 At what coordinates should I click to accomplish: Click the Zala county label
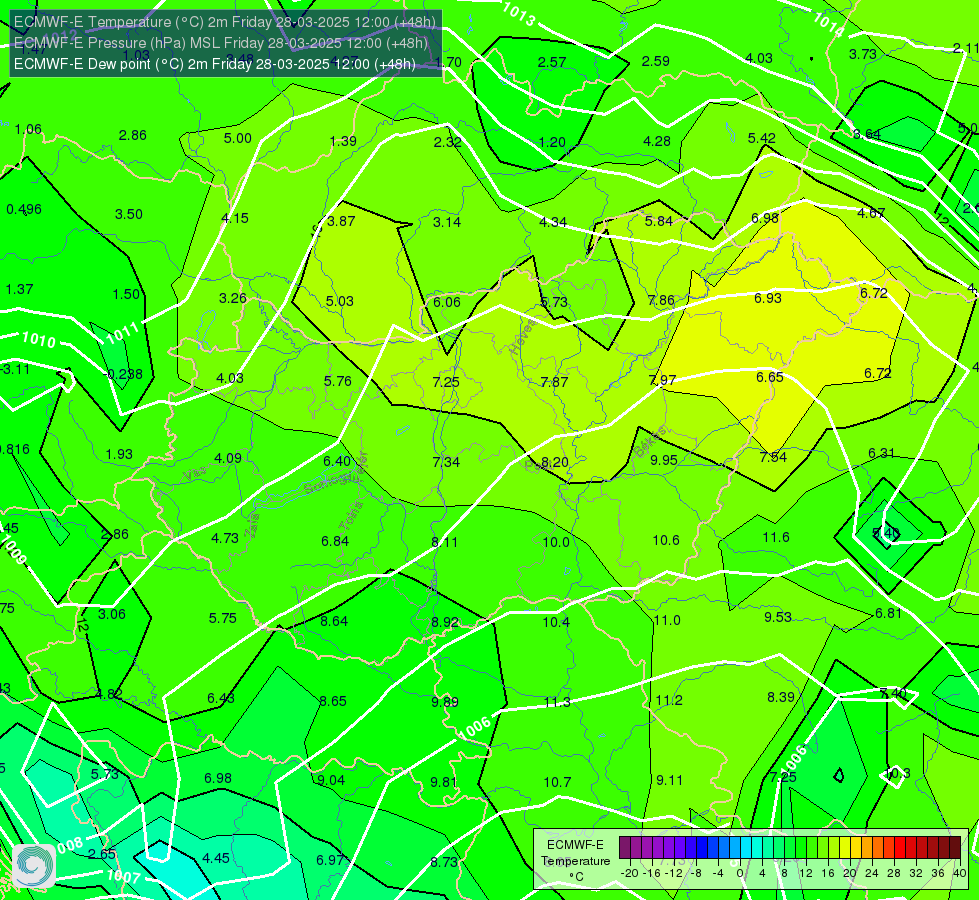click(252, 526)
